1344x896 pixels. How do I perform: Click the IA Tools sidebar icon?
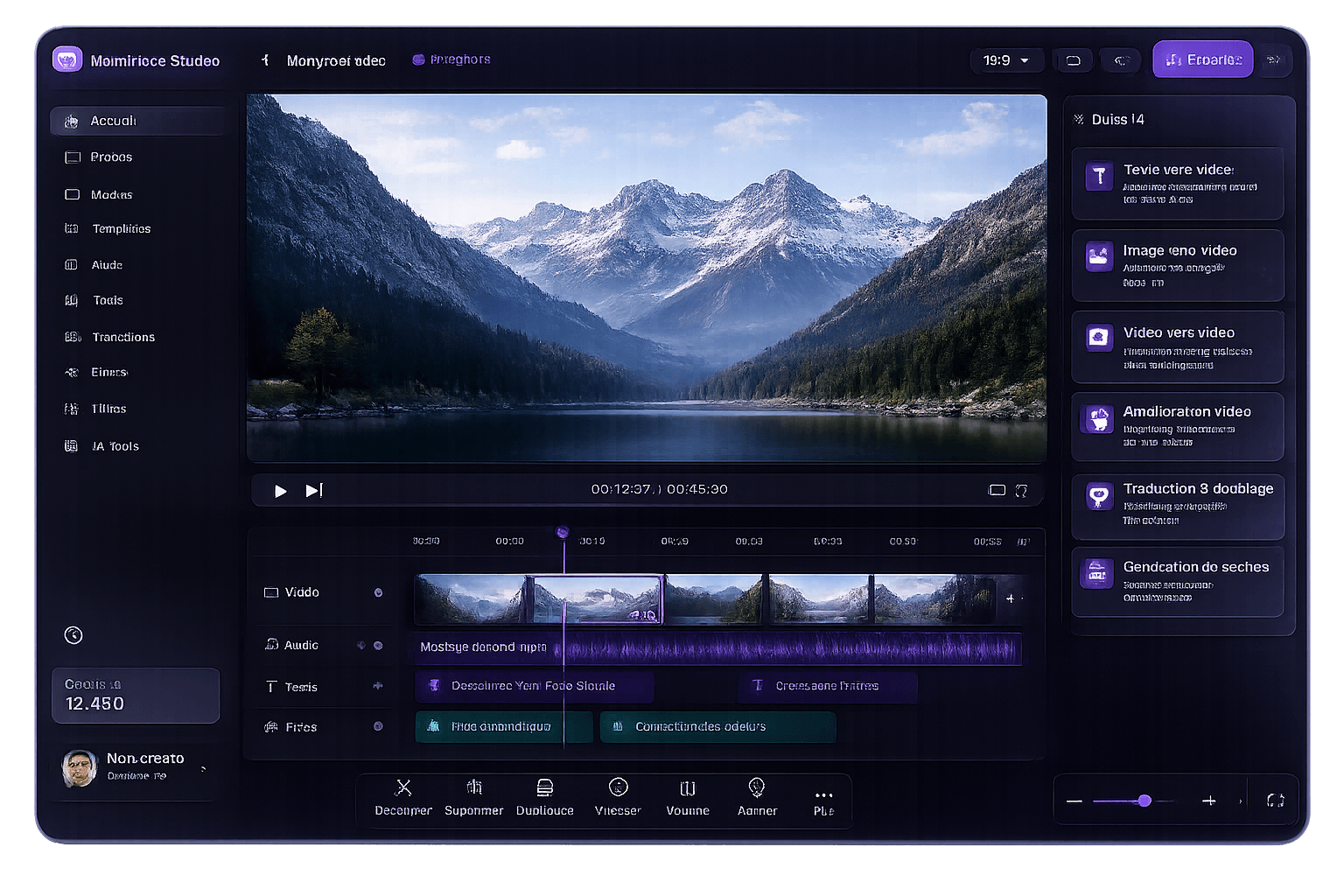tap(72, 446)
